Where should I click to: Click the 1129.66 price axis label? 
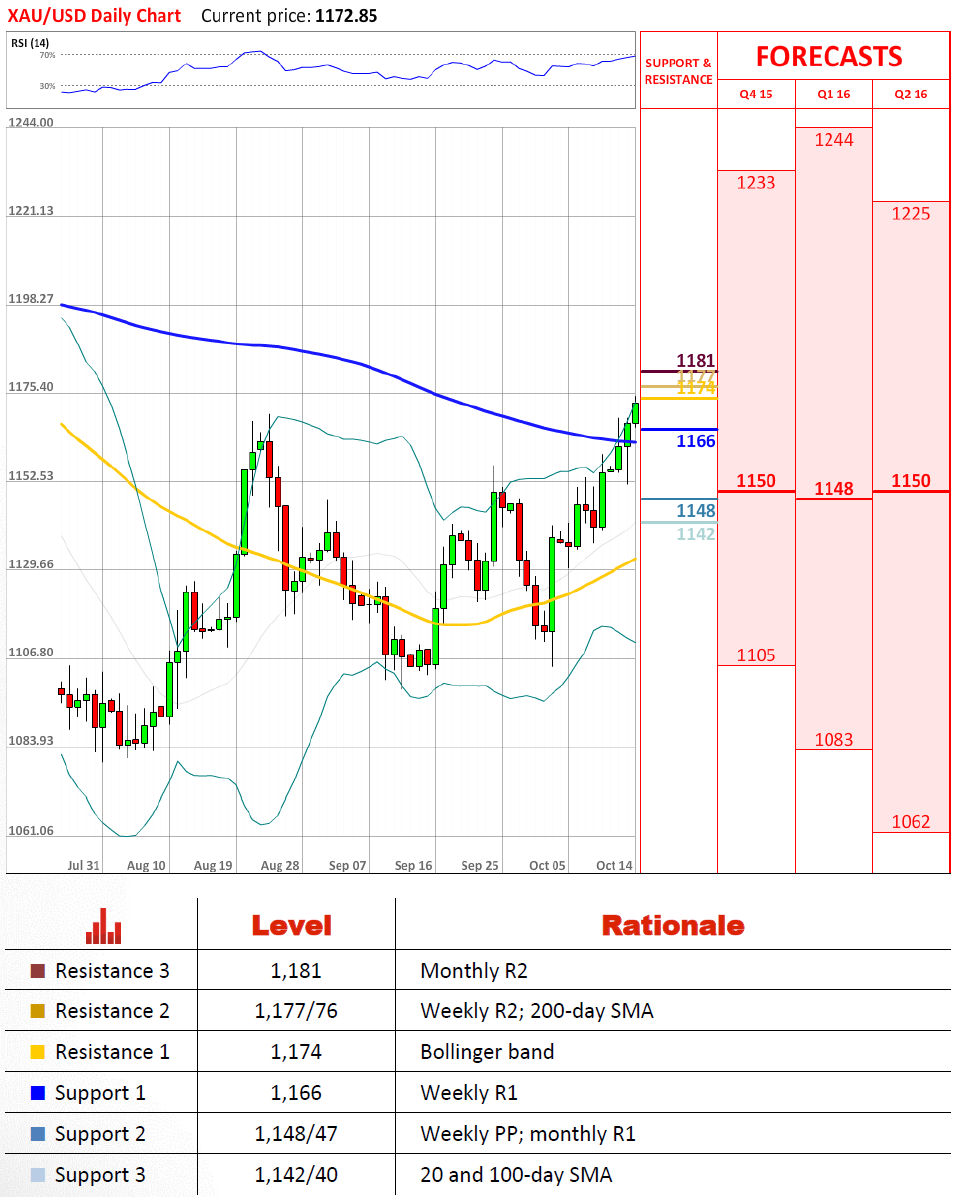tap(31, 564)
